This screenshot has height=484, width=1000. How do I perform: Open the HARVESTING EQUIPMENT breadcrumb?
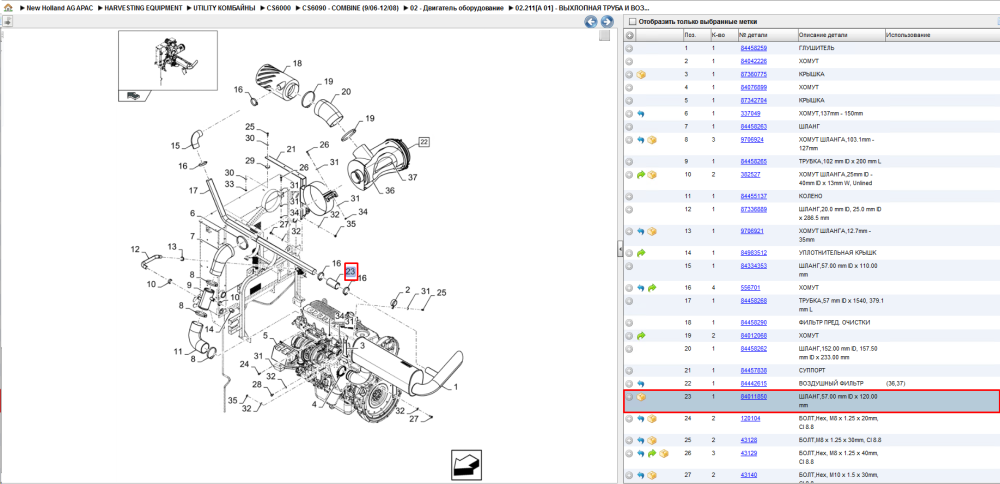pyautogui.click(x=144, y=8)
